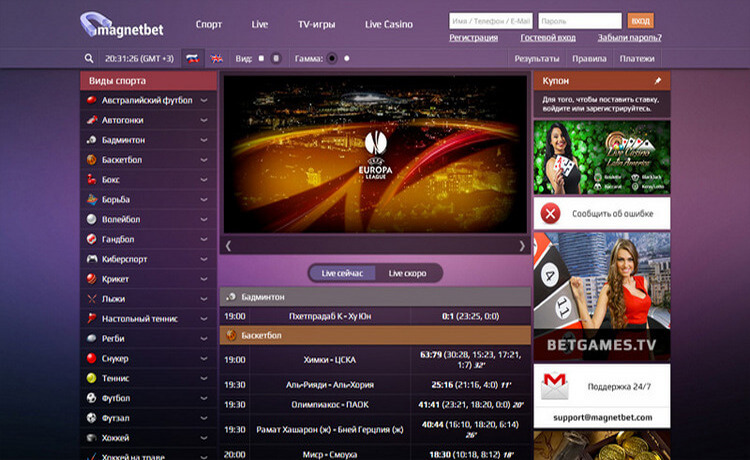
Task: Open the Регистрация link
Action: 474,37
